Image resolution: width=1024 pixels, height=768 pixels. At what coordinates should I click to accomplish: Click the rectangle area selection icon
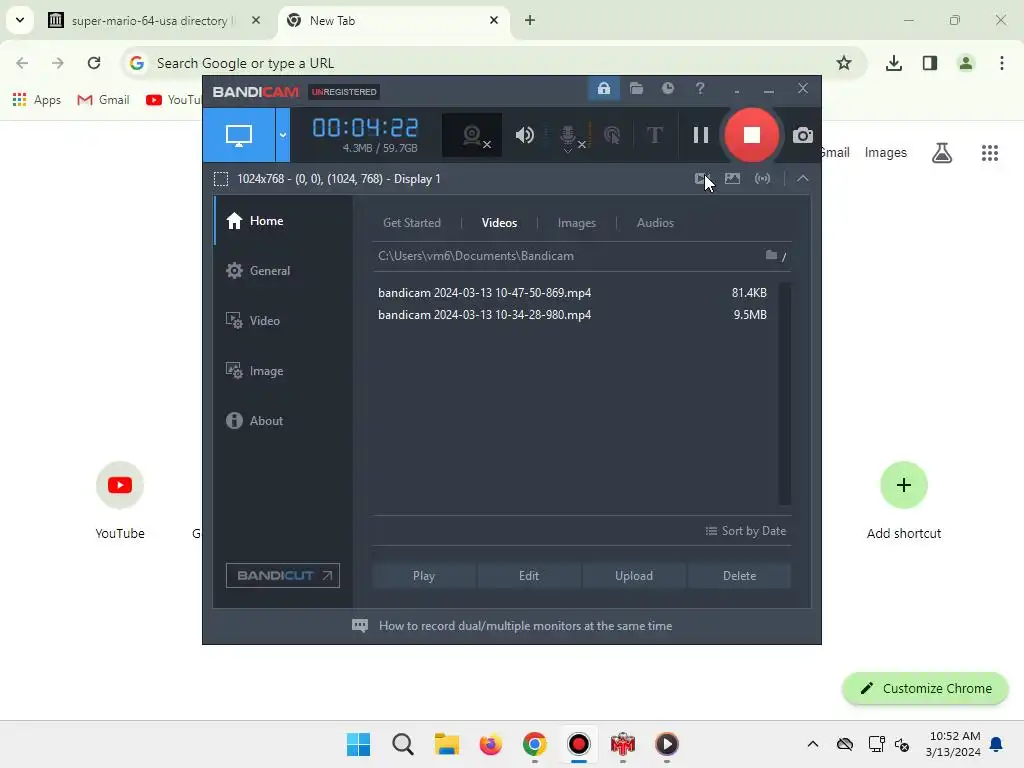(x=221, y=179)
